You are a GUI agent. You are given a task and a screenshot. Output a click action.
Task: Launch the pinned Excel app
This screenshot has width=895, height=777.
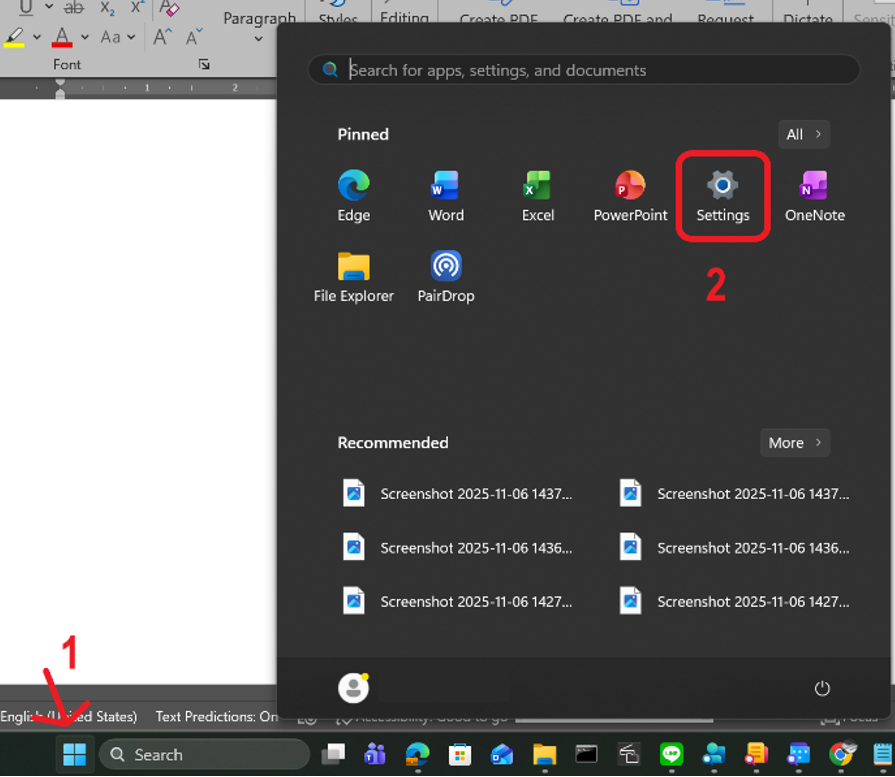click(x=537, y=196)
